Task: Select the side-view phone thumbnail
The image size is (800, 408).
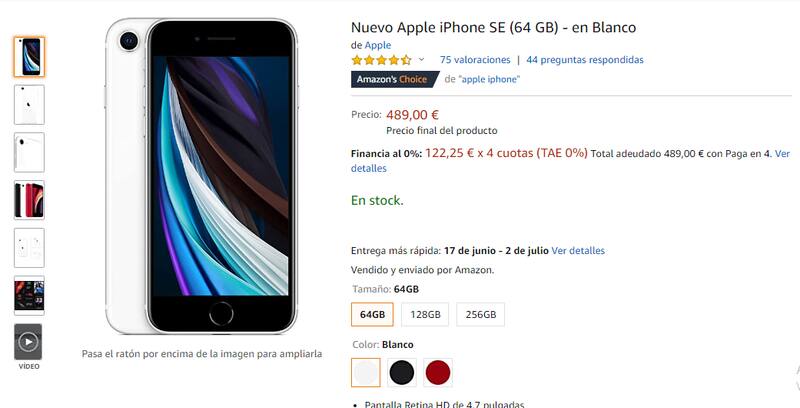Action: (x=29, y=152)
